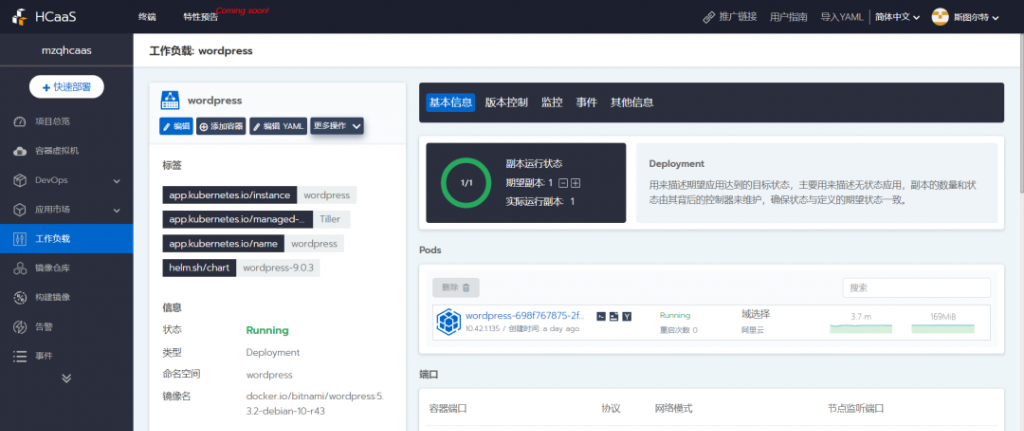The image size is (1024, 431).
Task: Select the 构建镜像 sidebar label
Action: point(53,298)
